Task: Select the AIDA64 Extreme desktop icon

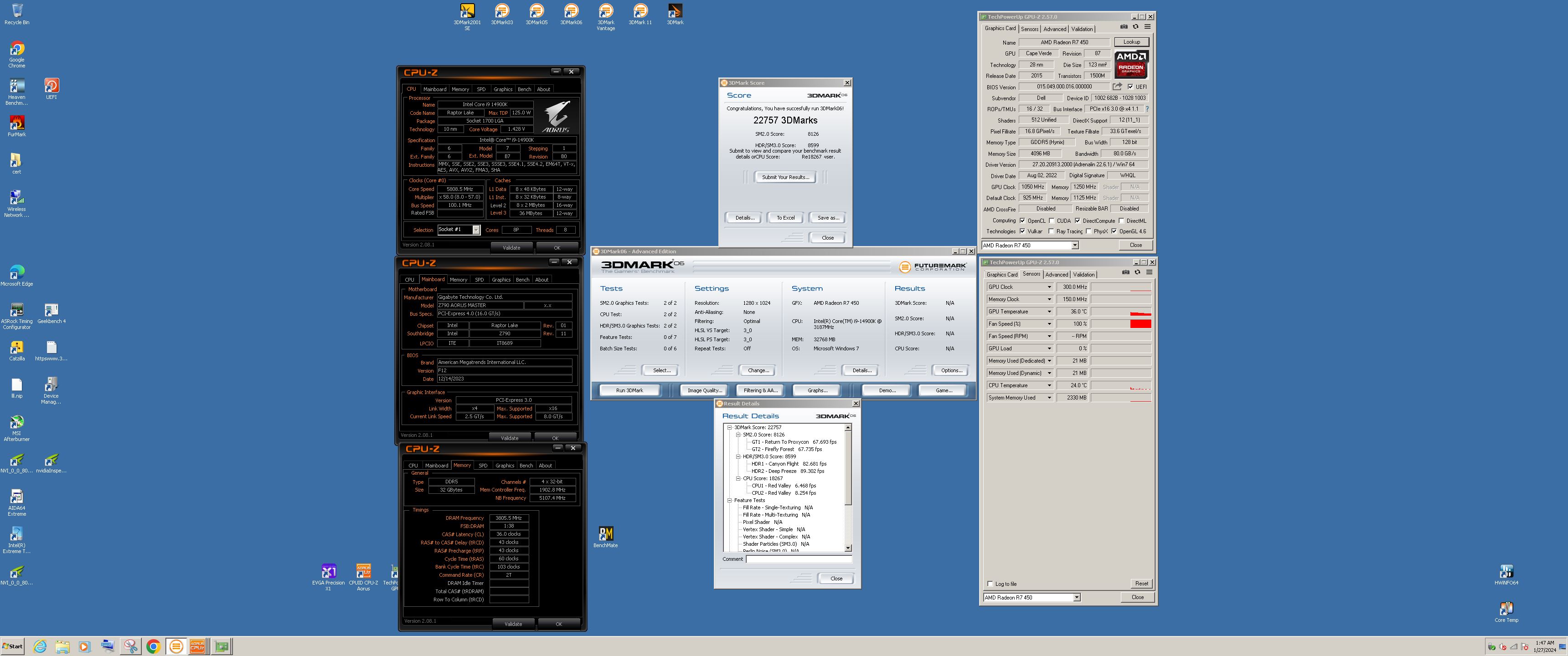Action: click(x=16, y=503)
